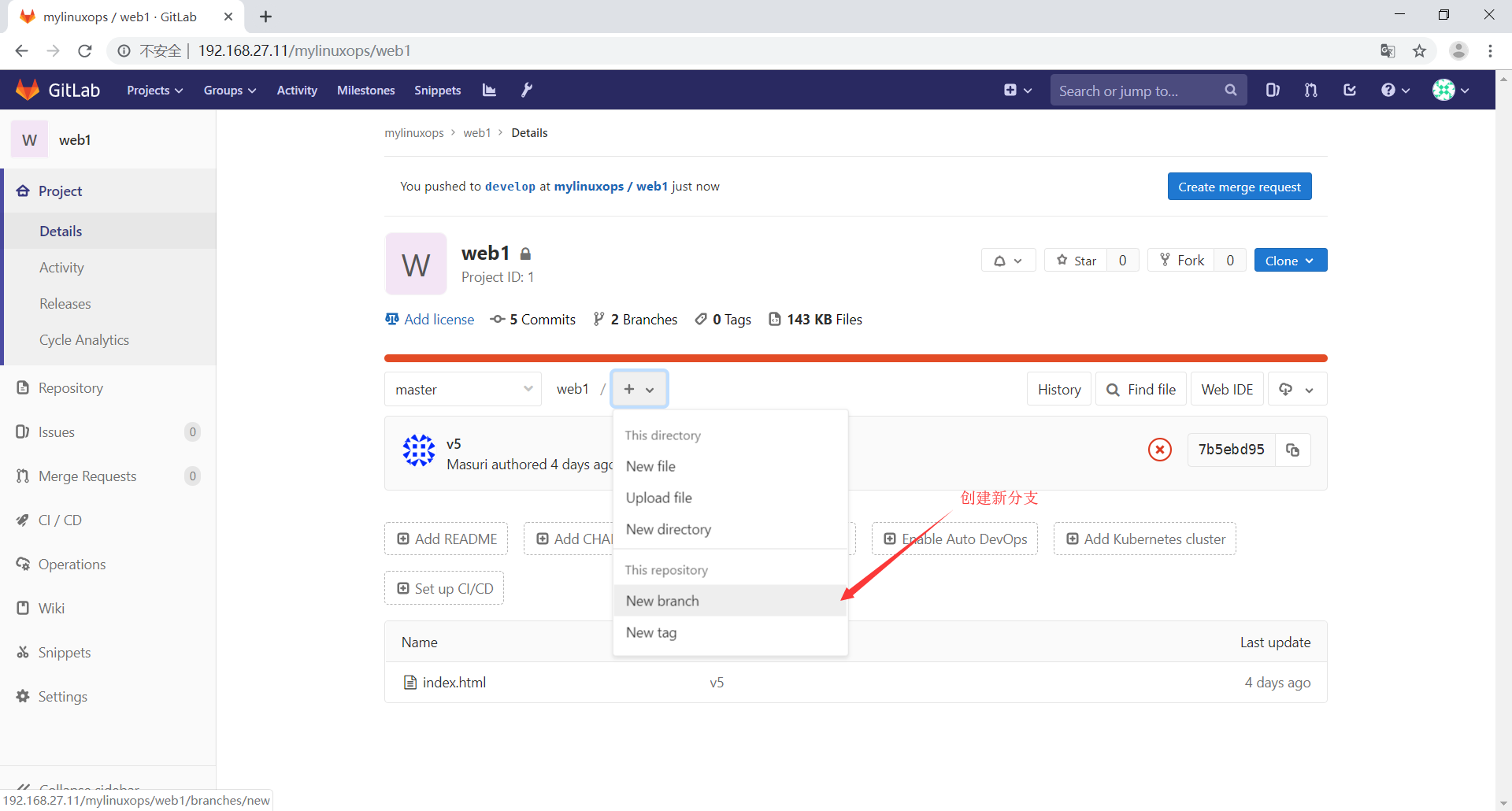Select Activity in sidebar

coord(109,267)
